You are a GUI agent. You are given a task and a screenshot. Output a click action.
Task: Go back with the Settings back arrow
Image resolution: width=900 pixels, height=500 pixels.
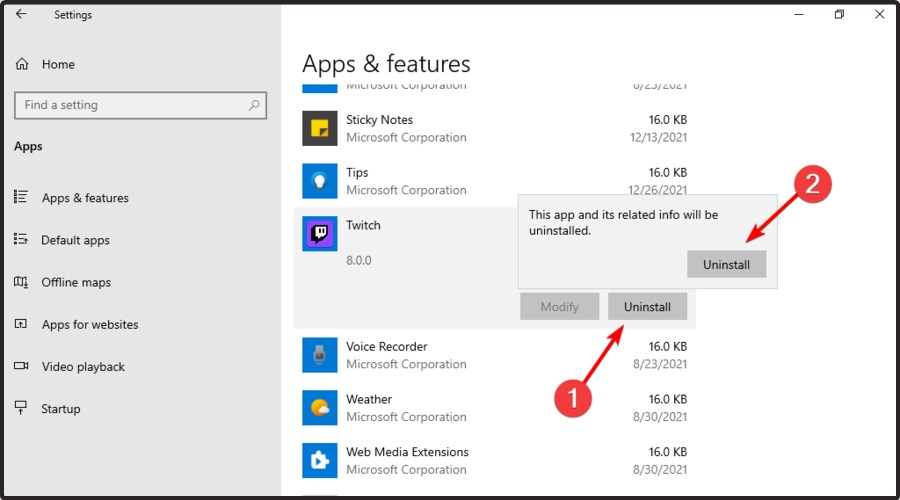21,14
